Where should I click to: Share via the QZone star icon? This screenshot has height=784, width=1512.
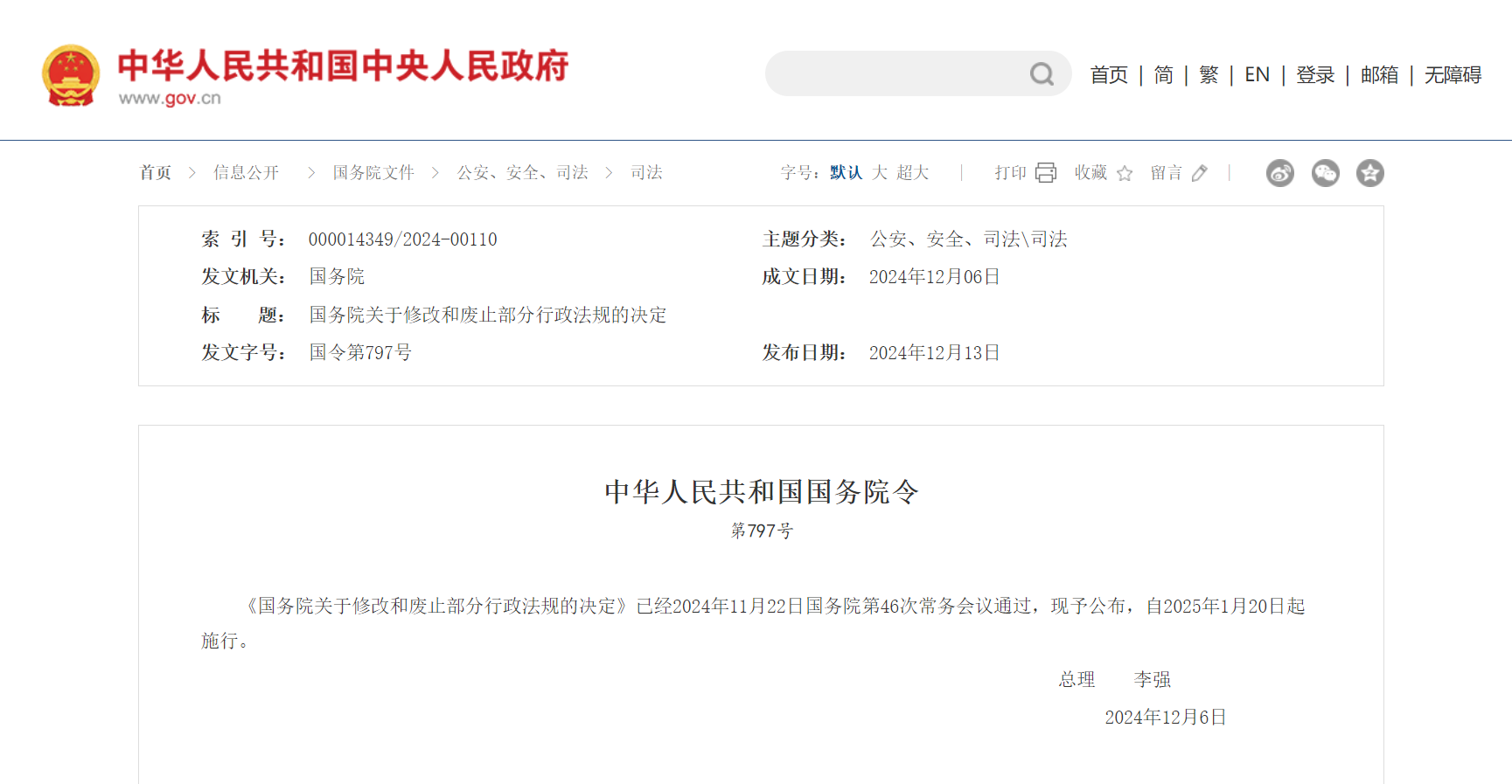click(1370, 173)
